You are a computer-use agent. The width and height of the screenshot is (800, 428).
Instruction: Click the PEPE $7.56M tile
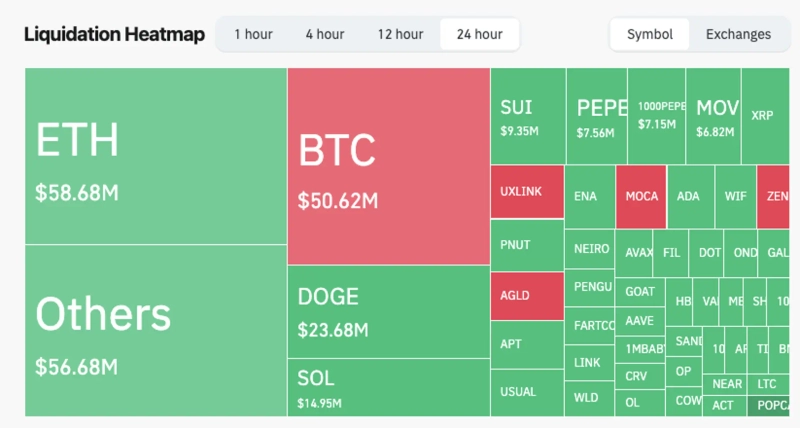pos(597,116)
